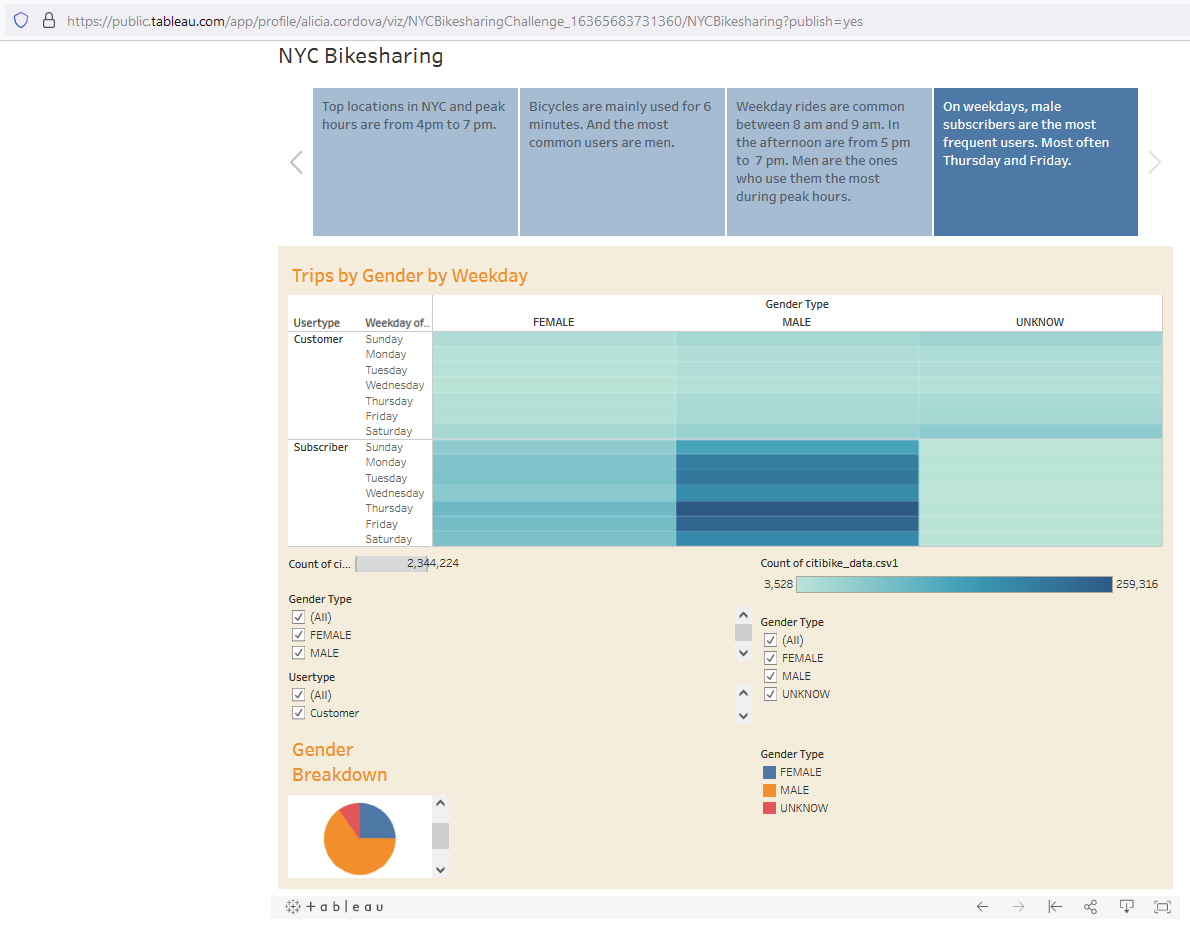Toggle left Gender Type (All) checkbox

coord(298,617)
